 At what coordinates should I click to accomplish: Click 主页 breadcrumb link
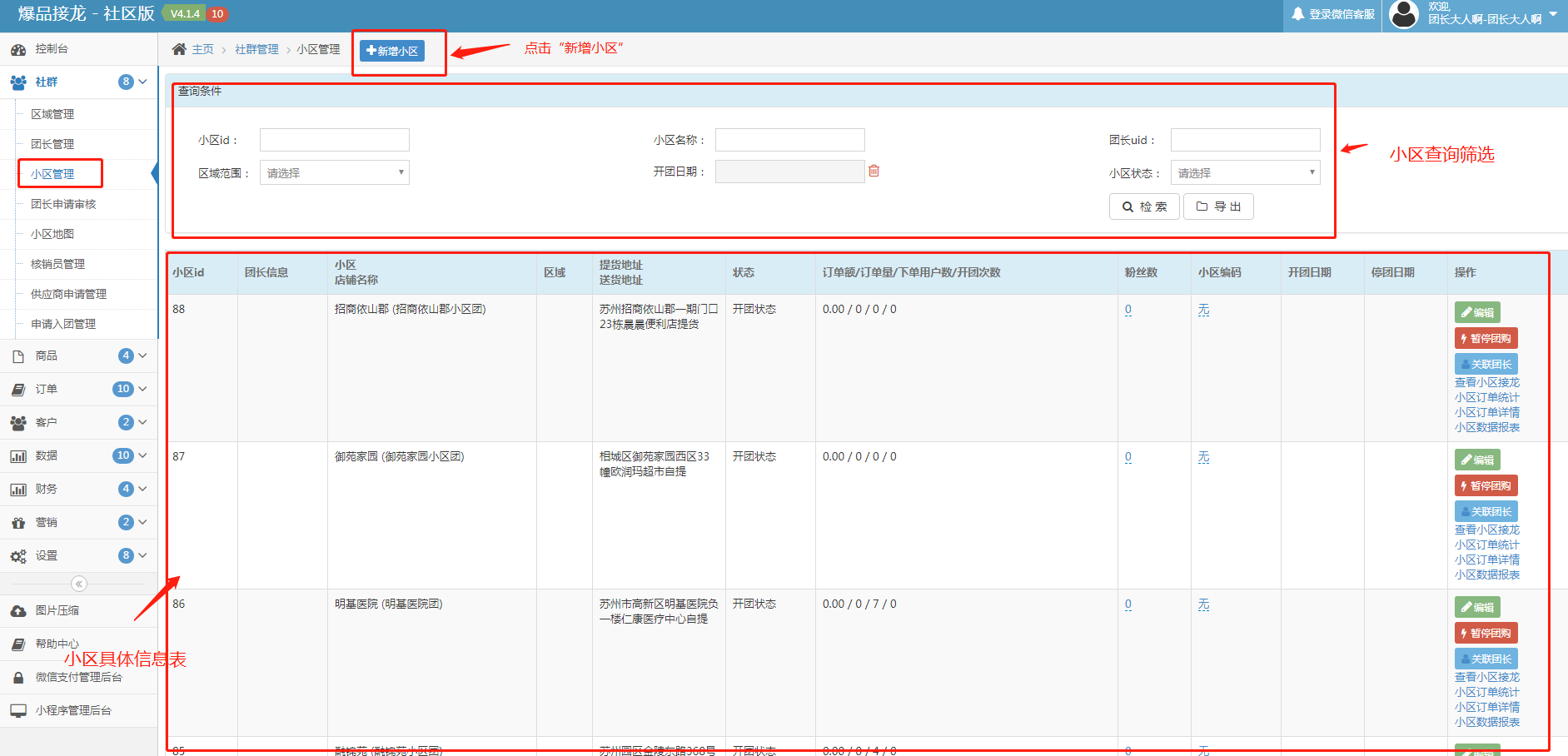tap(202, 49)
